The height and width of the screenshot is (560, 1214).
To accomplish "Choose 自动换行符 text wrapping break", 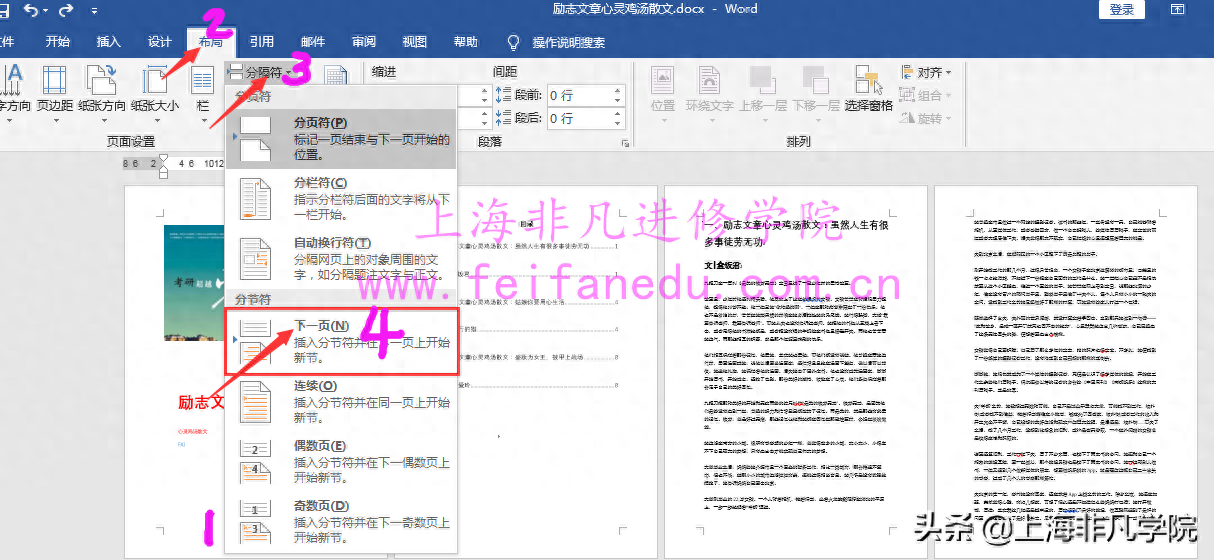I will (342, 257).
